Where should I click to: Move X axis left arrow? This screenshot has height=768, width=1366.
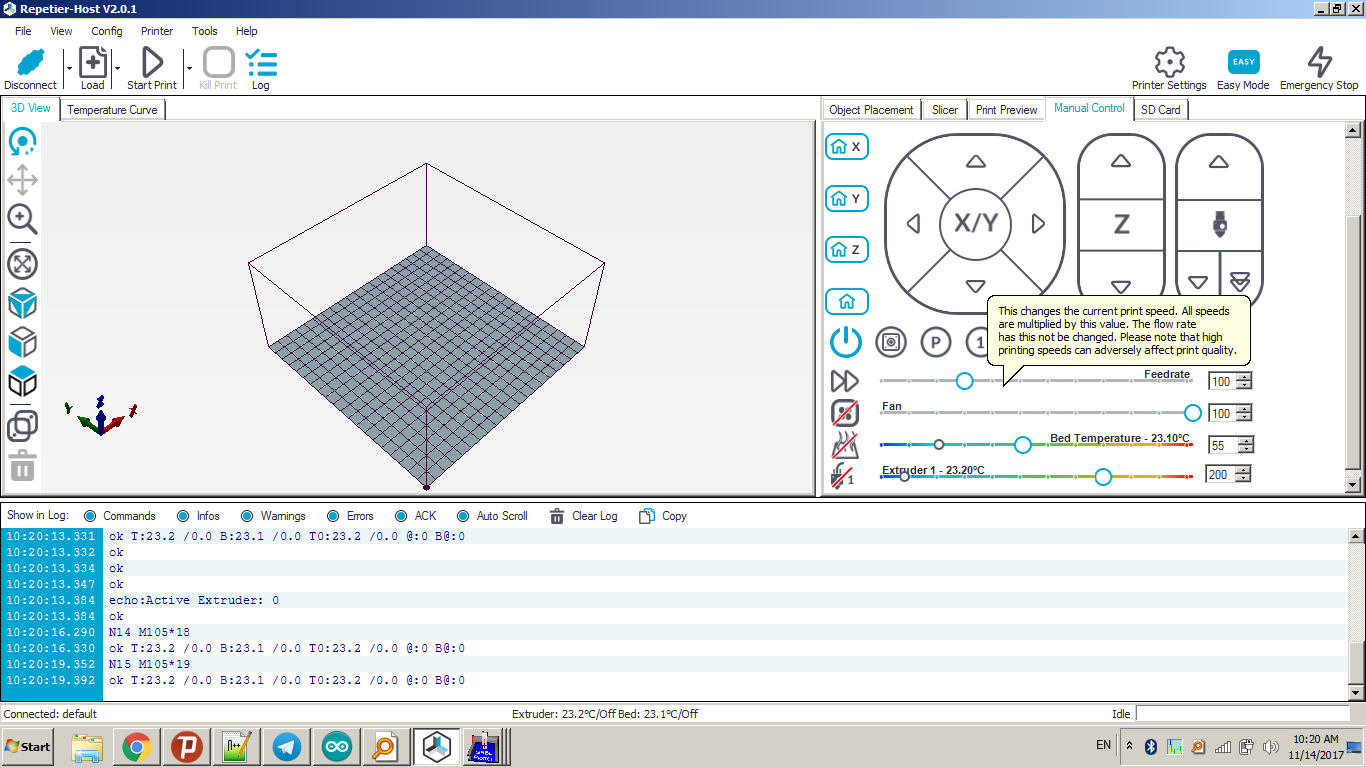(912, 224)
